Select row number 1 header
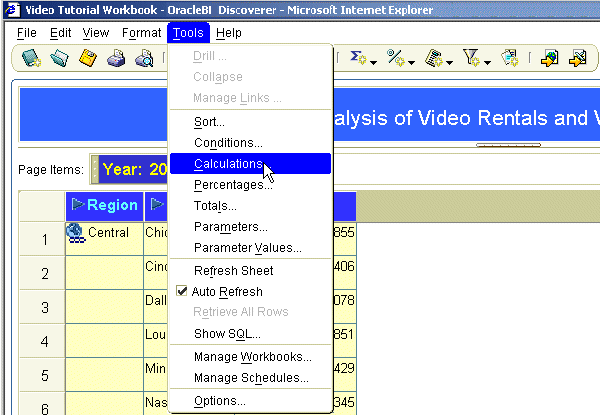Screen dimensions: 600x415 tap(42, 239)
